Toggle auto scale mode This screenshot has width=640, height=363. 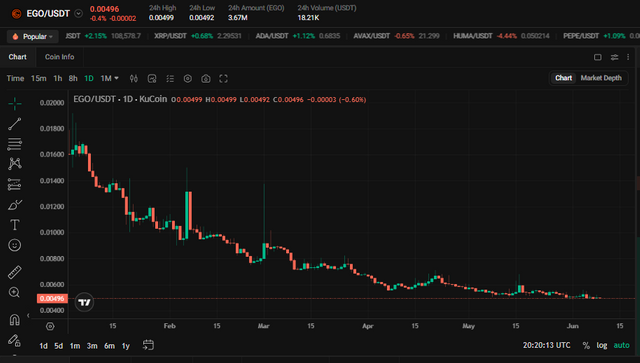tap(622, 345)
